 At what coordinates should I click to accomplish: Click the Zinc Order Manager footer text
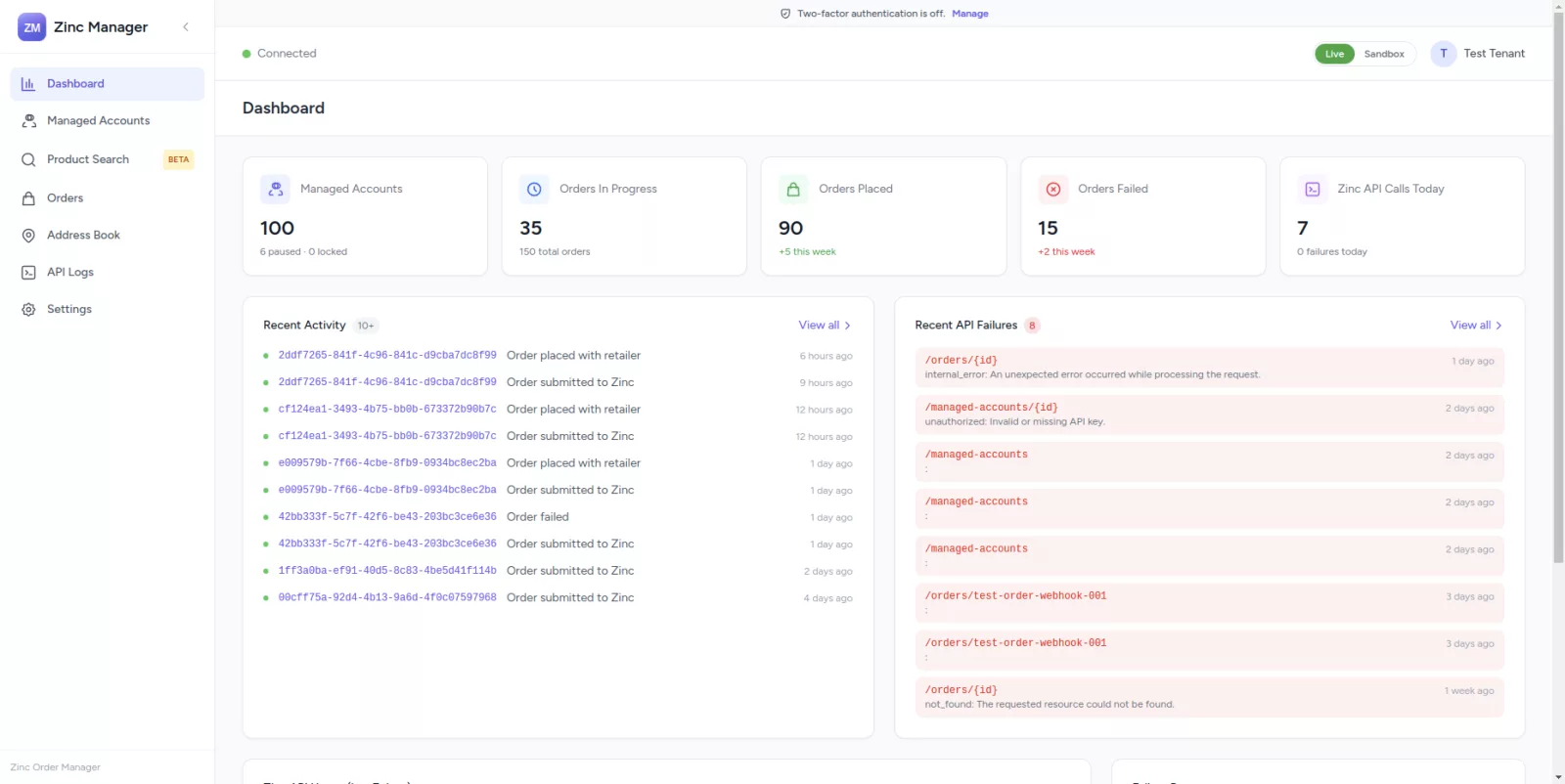(55, 768)
